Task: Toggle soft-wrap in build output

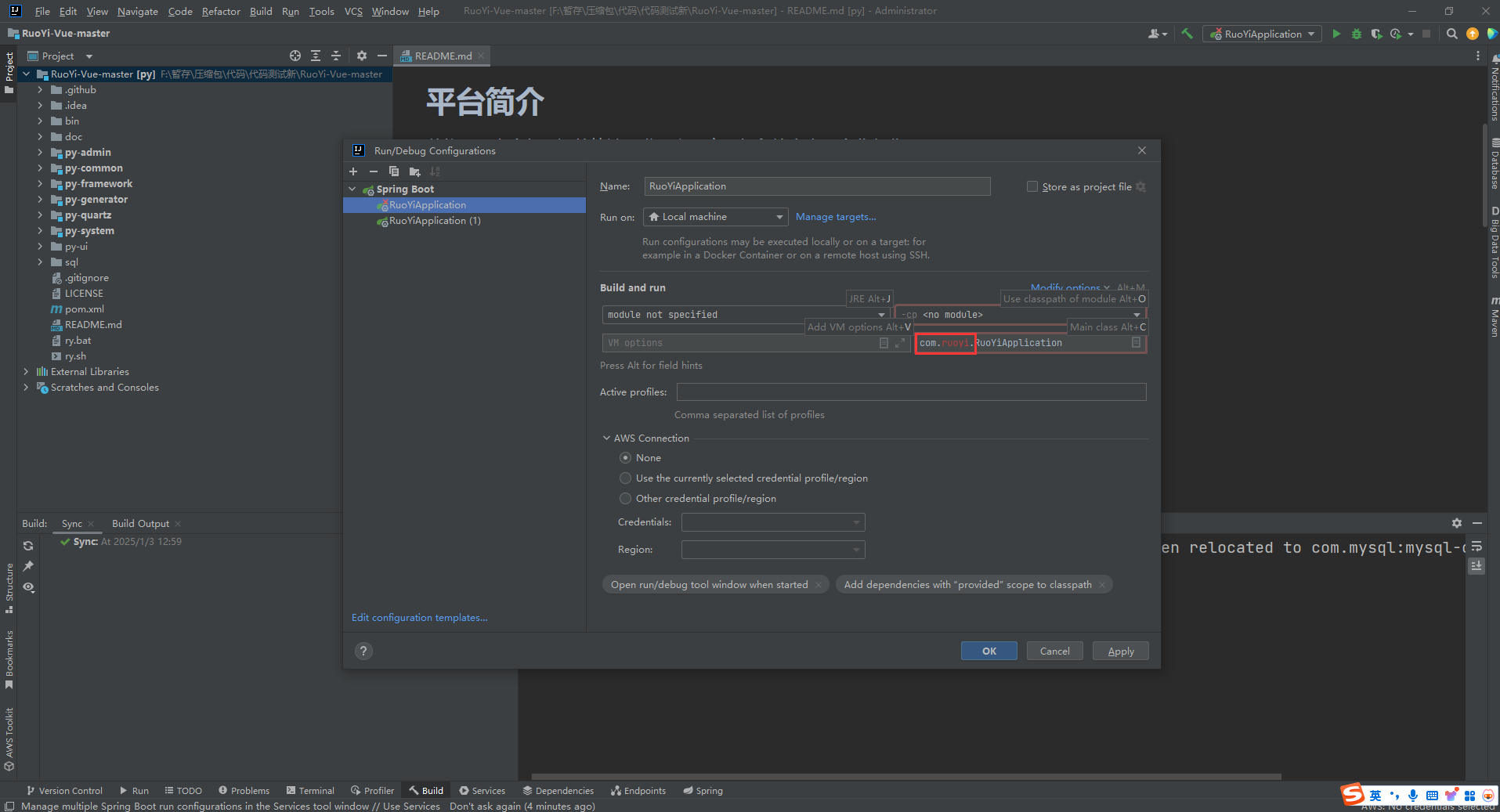Action: pyautogui.click(x=1477, y=547)
